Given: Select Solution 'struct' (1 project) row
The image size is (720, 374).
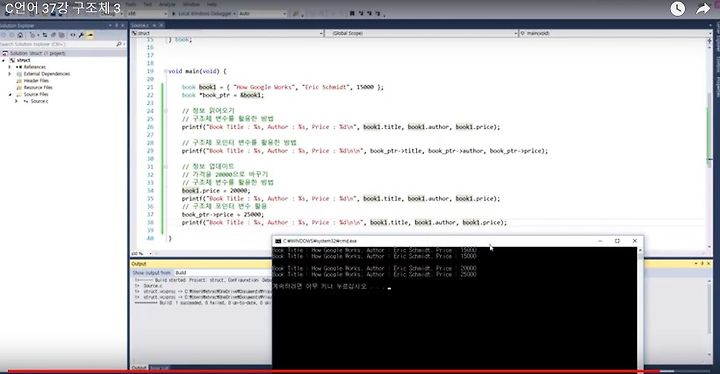Looking at the screenshot, I should coord(64,53).
